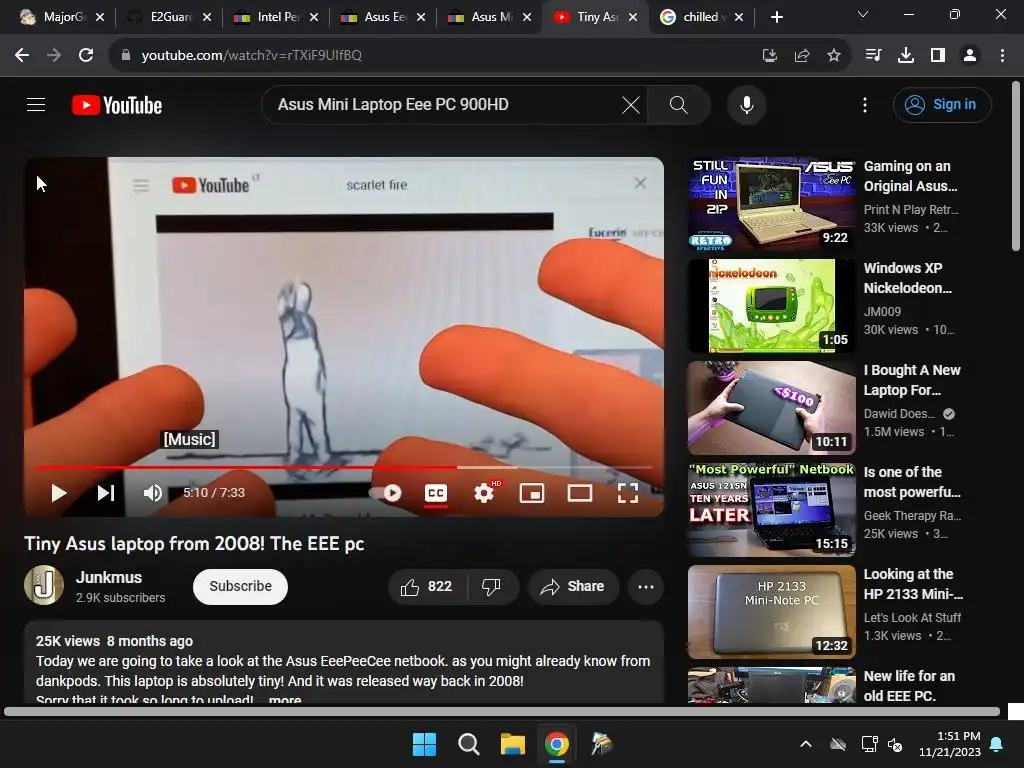Switch to the Asus Eee browser tab

[x=383, y=17]
